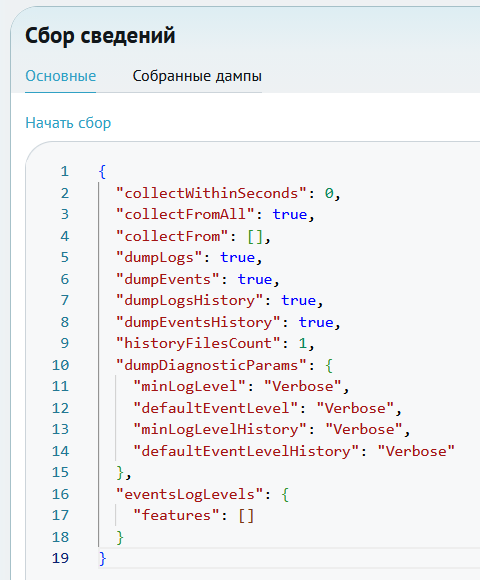Click line number 10 in the gutter
The image size is (480, 580).
pos(60,365)
